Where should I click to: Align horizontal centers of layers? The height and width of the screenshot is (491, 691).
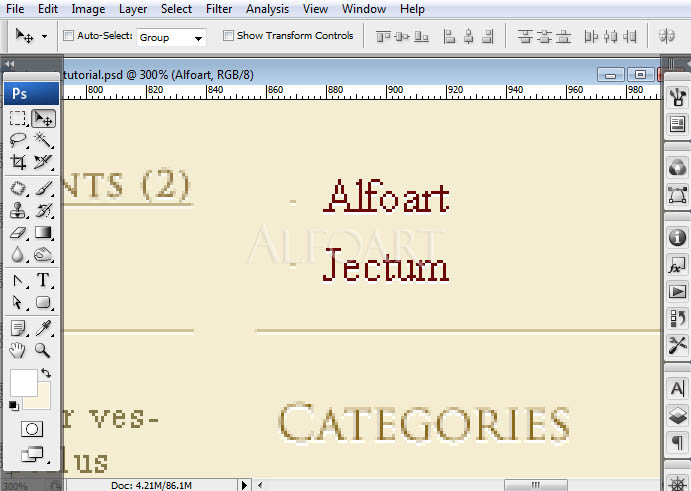coord(468,37)
